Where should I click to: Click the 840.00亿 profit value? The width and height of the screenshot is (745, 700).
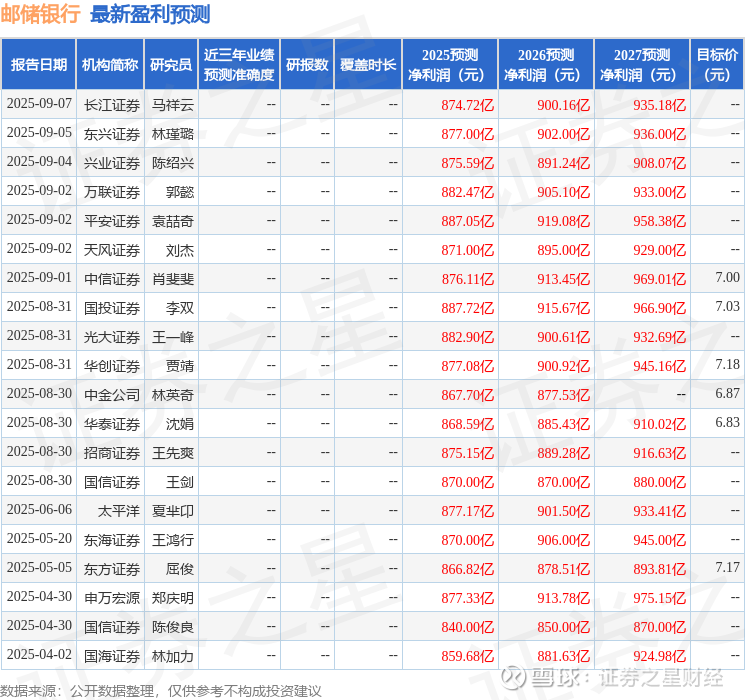click(x=468, y=627)
